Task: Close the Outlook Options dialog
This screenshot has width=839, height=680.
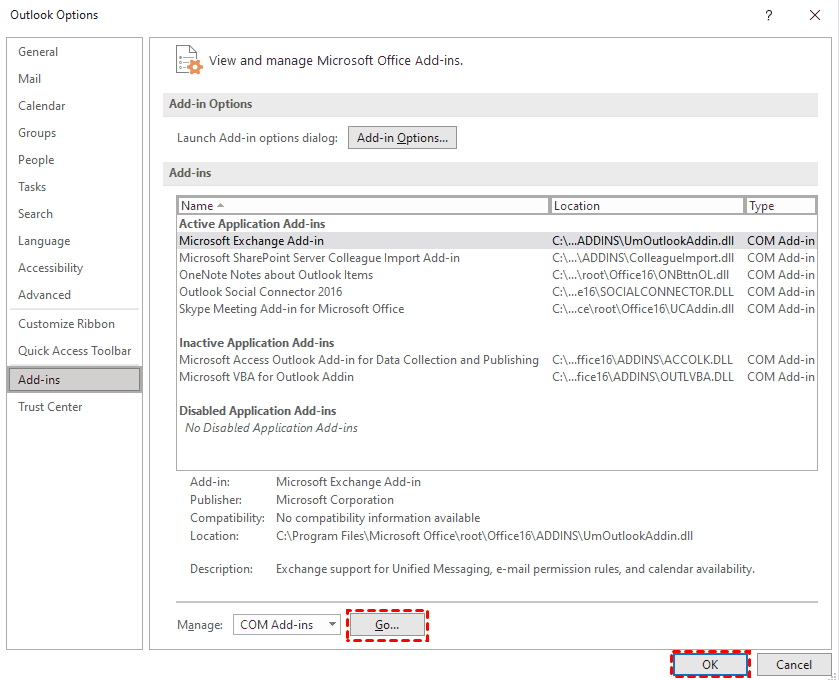Action: point(814,15)
